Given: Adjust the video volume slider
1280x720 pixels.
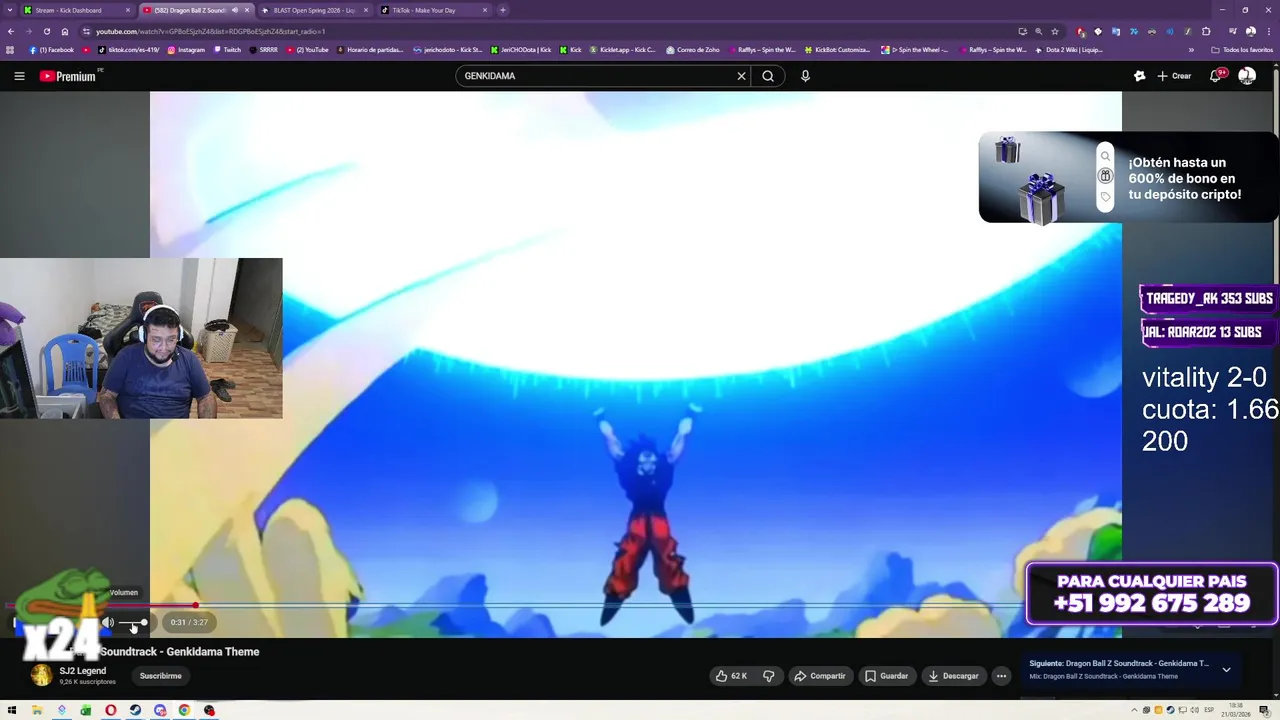Looking at the screenshot, I should (134, 622).
